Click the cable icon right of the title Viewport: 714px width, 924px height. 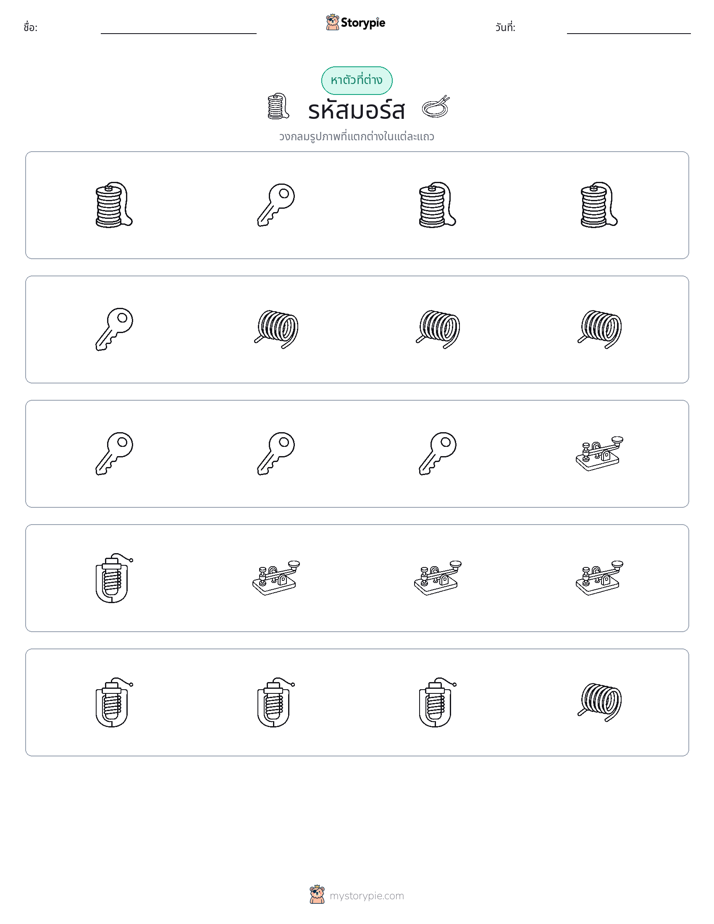436,108
